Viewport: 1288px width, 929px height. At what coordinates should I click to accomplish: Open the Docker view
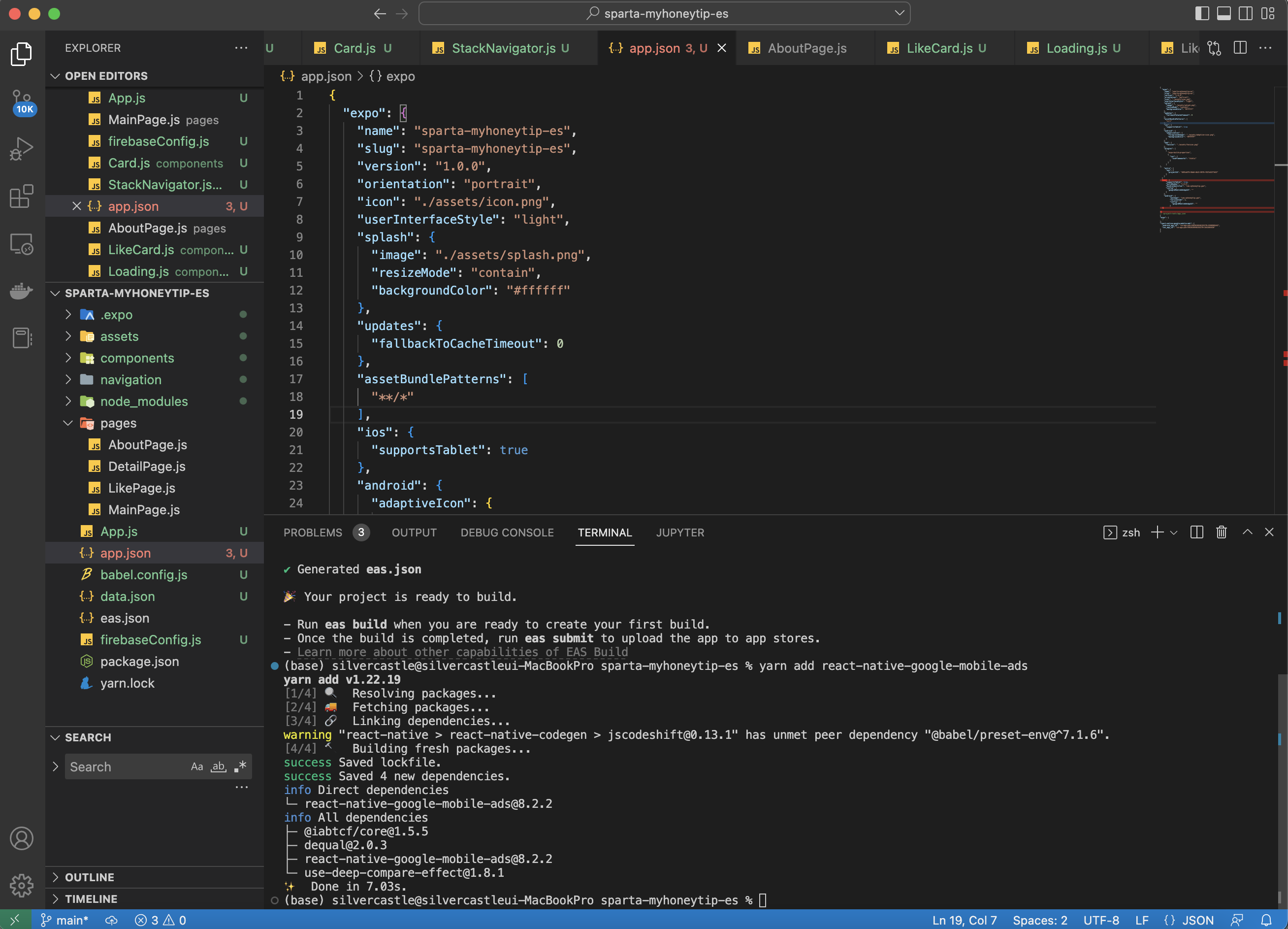[x=22, y=291]
